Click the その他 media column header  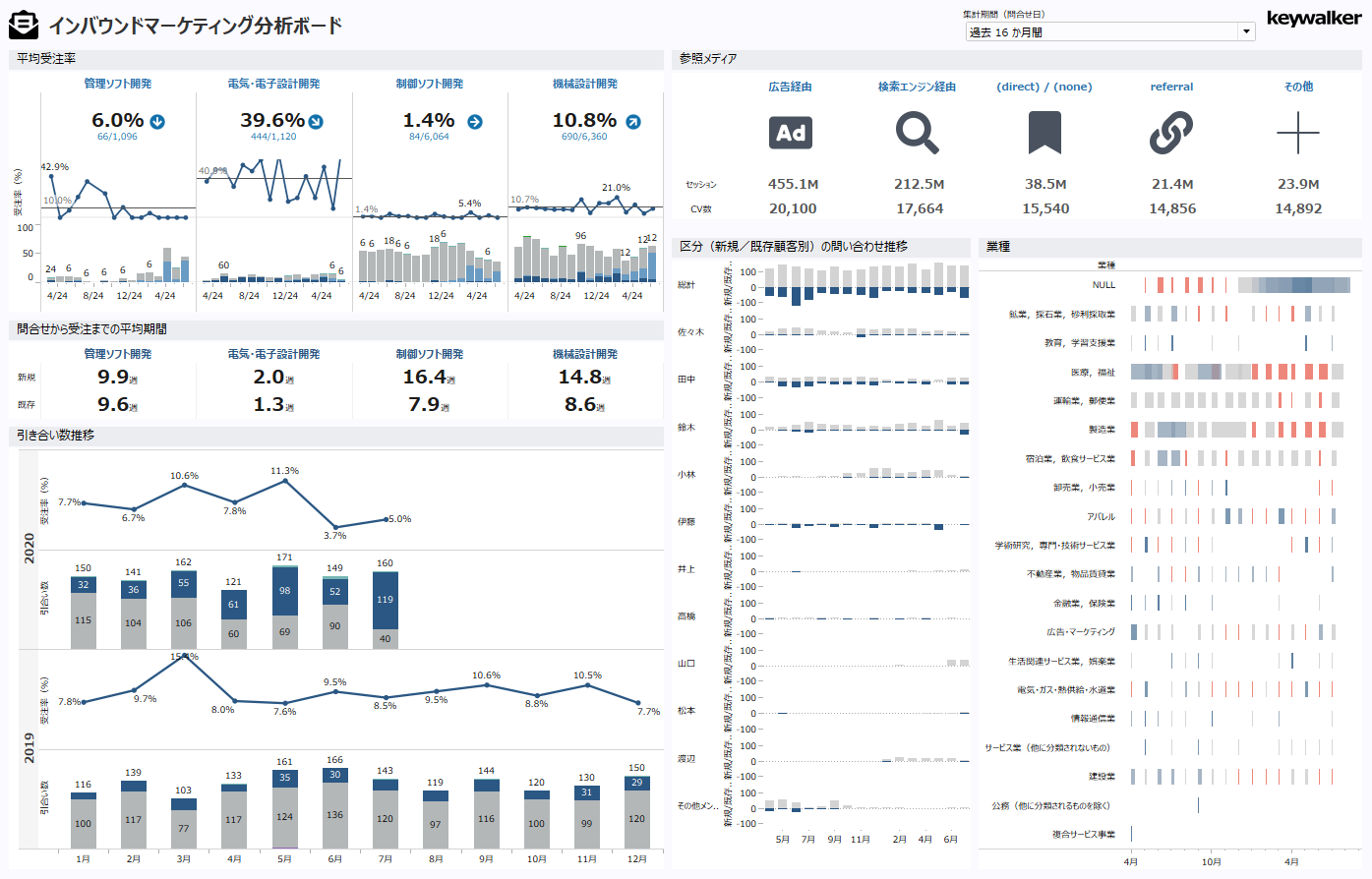pos(1298,87)
